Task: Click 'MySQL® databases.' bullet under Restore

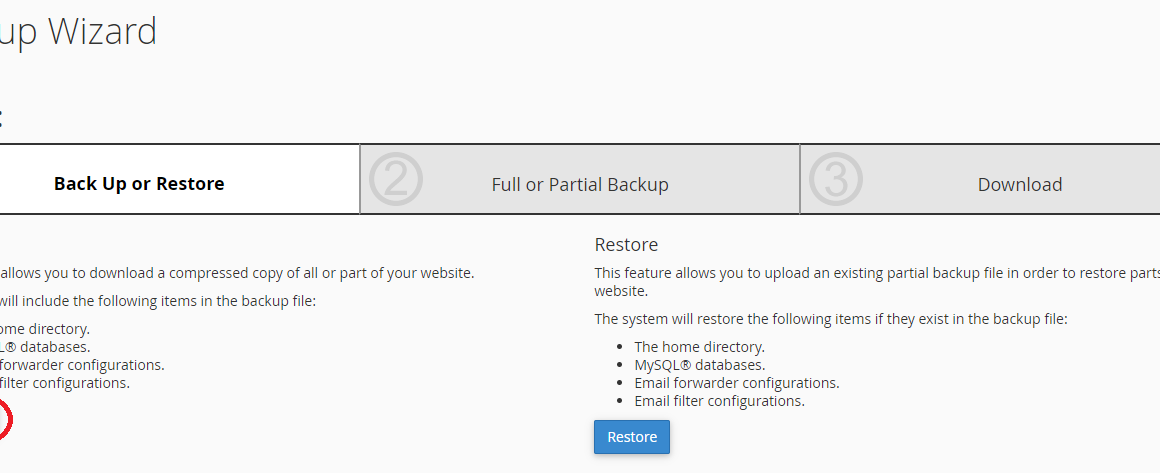Action: pyautogui.click(x=700, y=365)
